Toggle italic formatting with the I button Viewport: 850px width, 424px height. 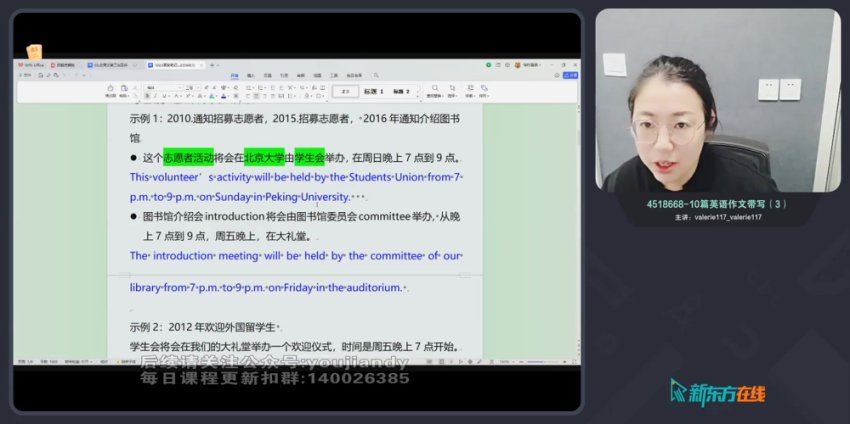pos(155,95)
